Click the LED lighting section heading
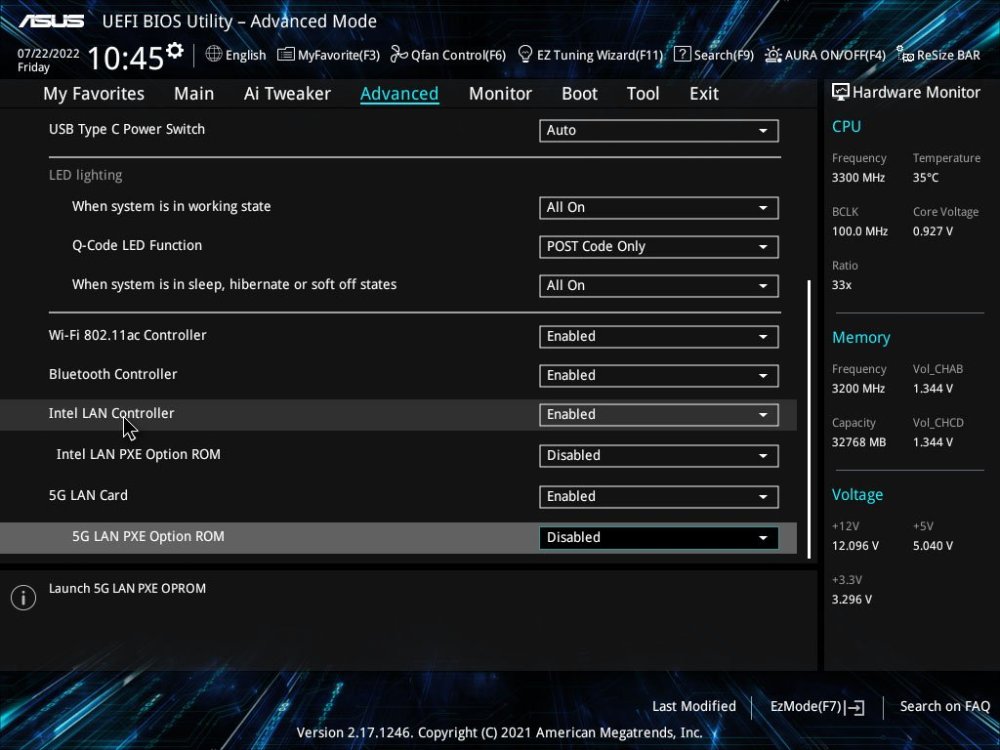The image size is (1000, 750). (x=85, y=175)
